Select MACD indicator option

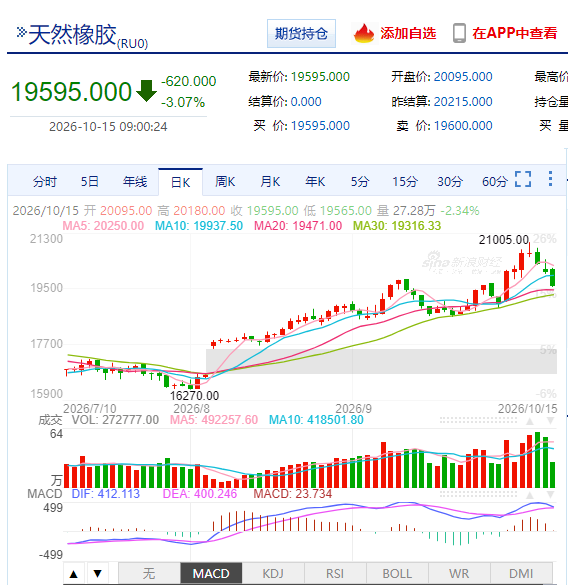tap(211, 573)
